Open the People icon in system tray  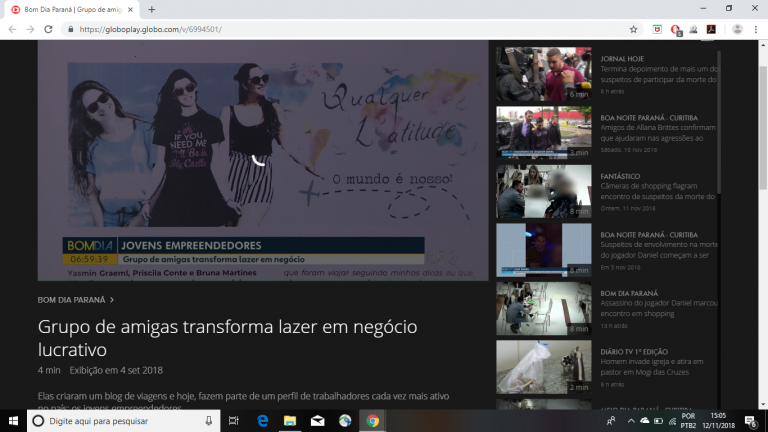(x=611, y=421)
